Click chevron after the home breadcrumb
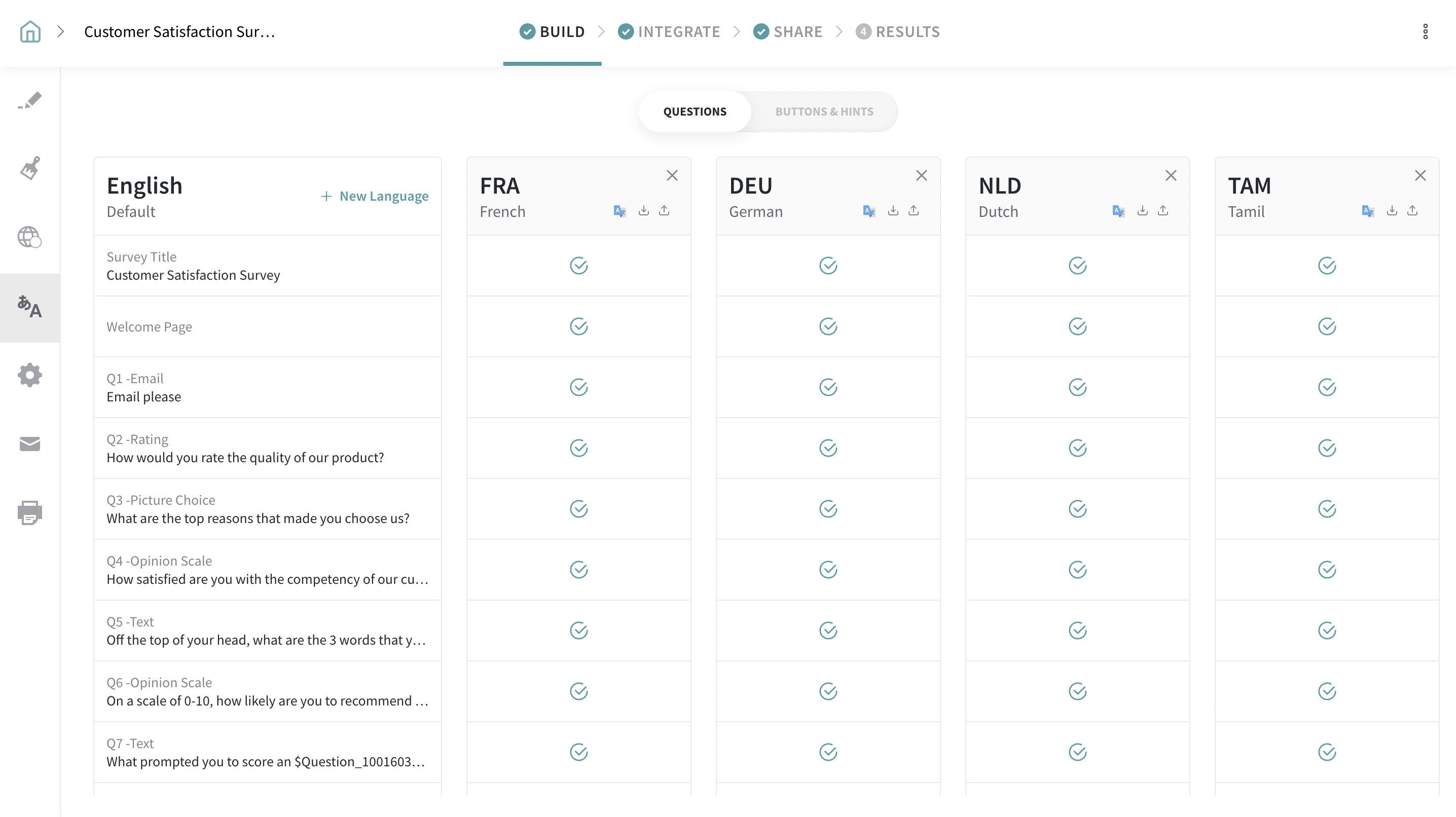Image resolution: width=1456 pixels, height=817 pixels. [x=61, y=31]
